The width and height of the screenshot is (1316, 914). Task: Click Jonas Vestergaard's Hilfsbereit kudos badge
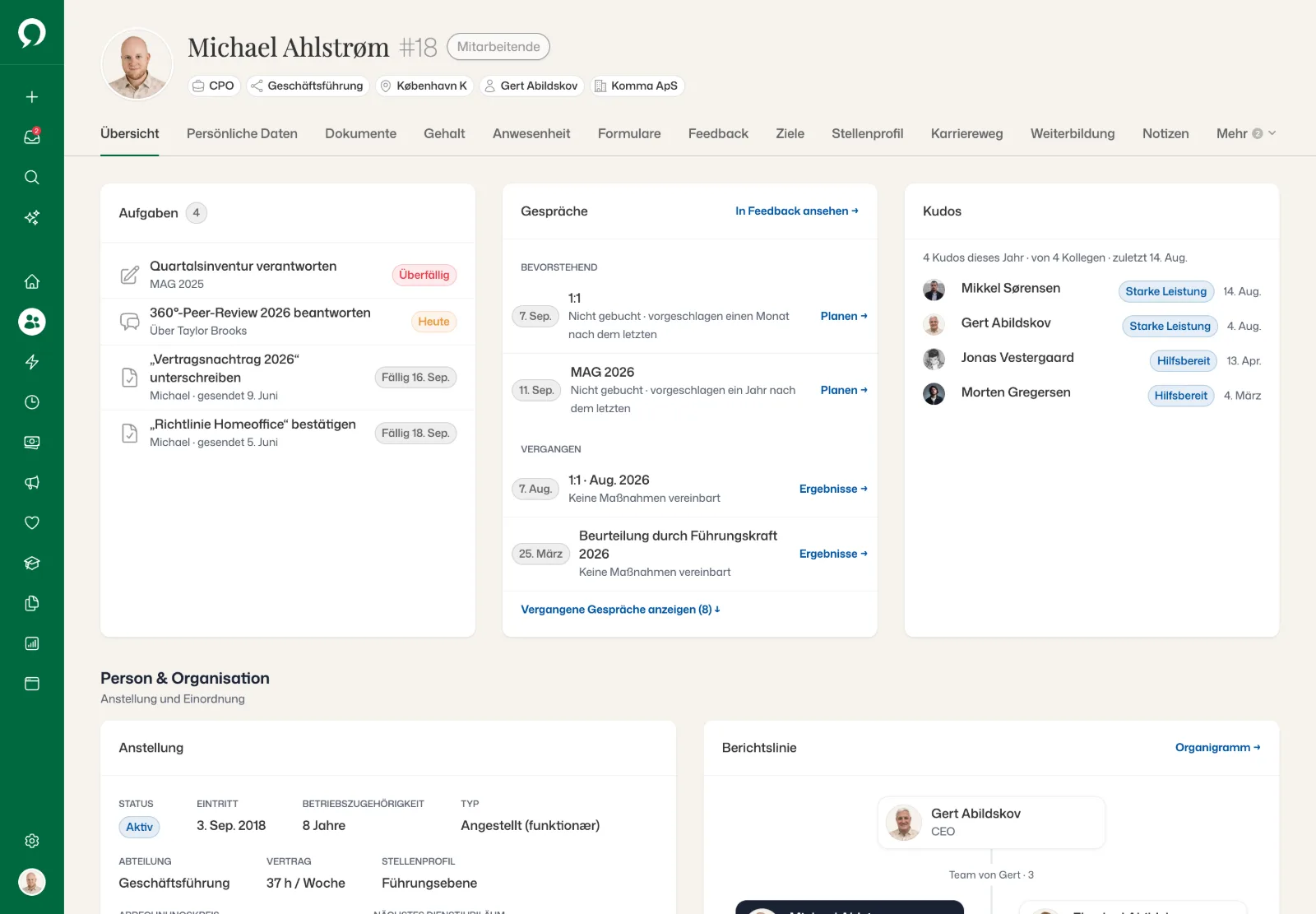point(1184,360)
